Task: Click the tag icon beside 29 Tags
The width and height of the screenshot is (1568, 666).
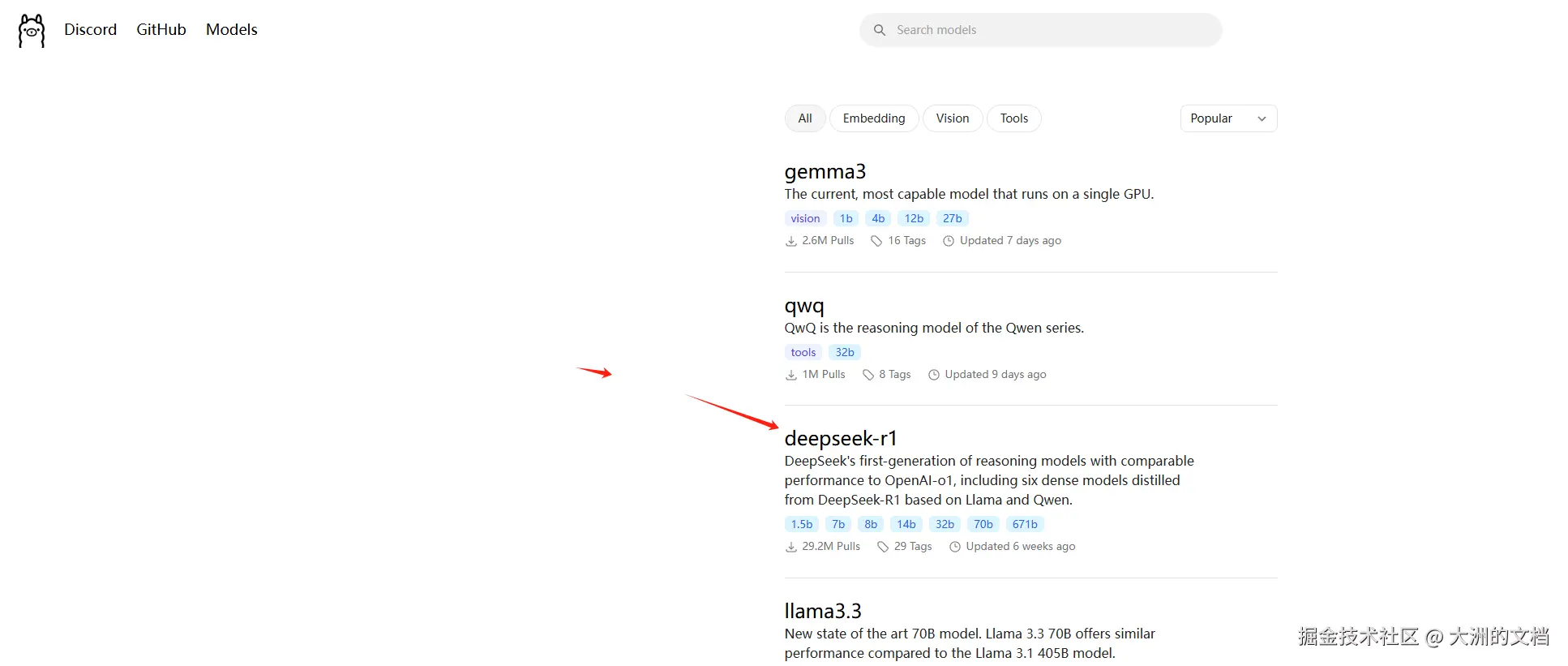Action: [x=883, y=547]
